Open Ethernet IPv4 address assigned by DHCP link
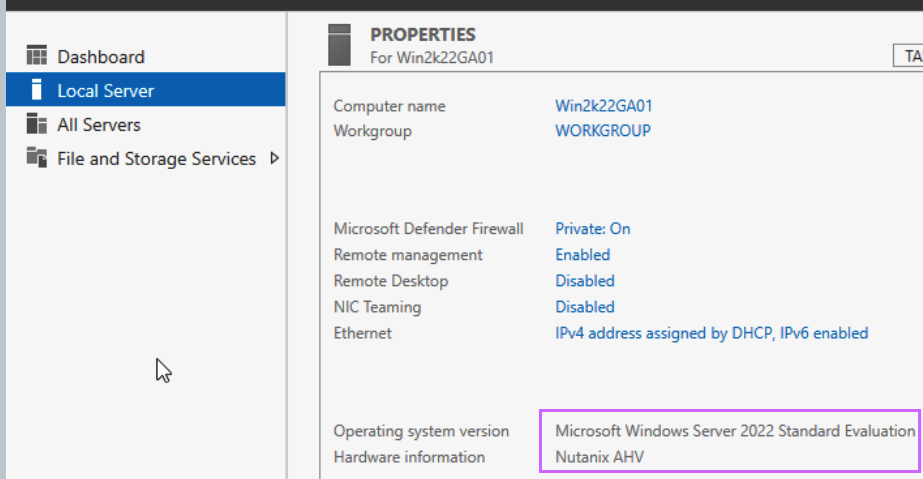The width and height of the screenshot is (923, 479). pos(712,333)
